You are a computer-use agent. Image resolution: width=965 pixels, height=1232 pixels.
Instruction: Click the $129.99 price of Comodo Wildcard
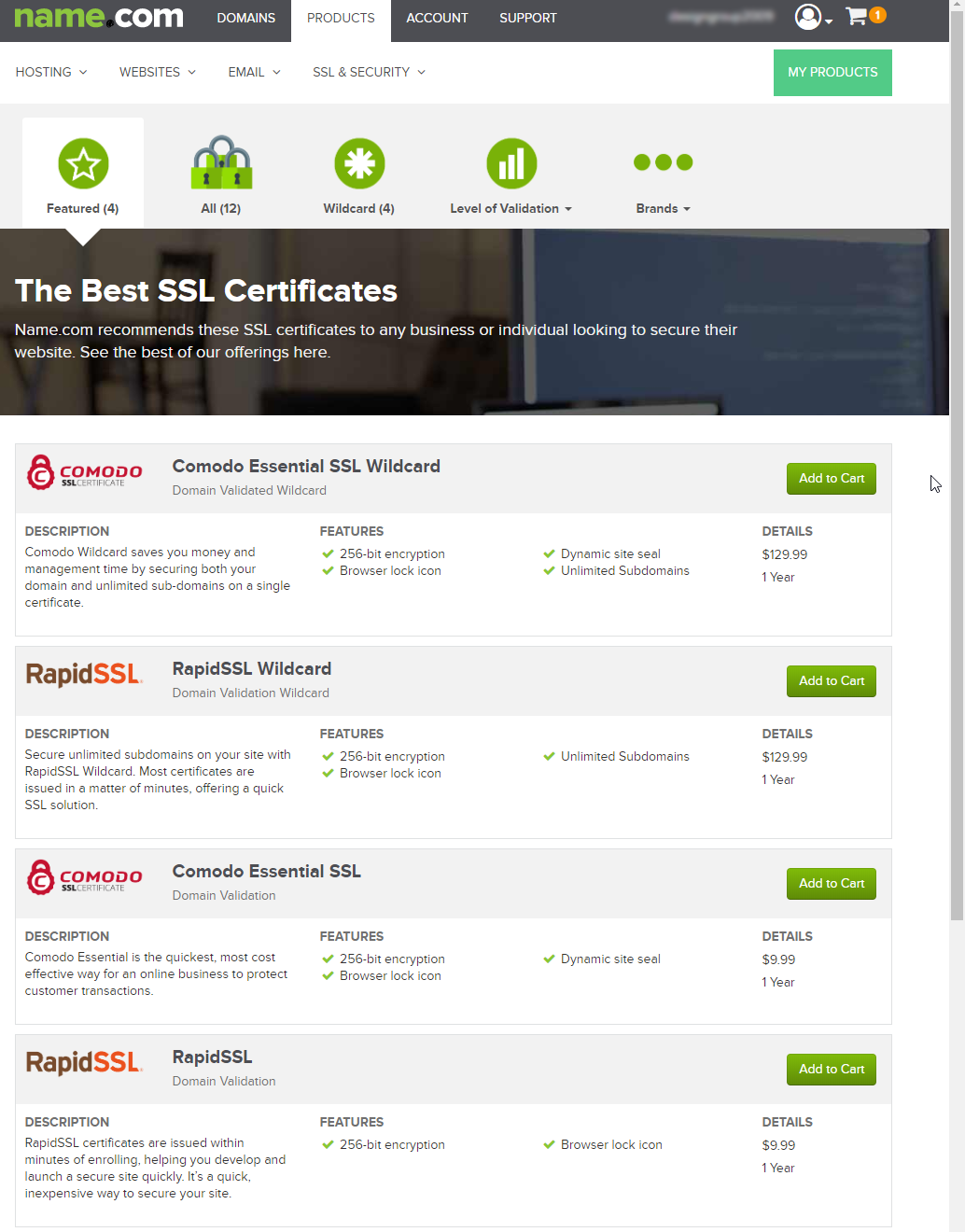785,554
